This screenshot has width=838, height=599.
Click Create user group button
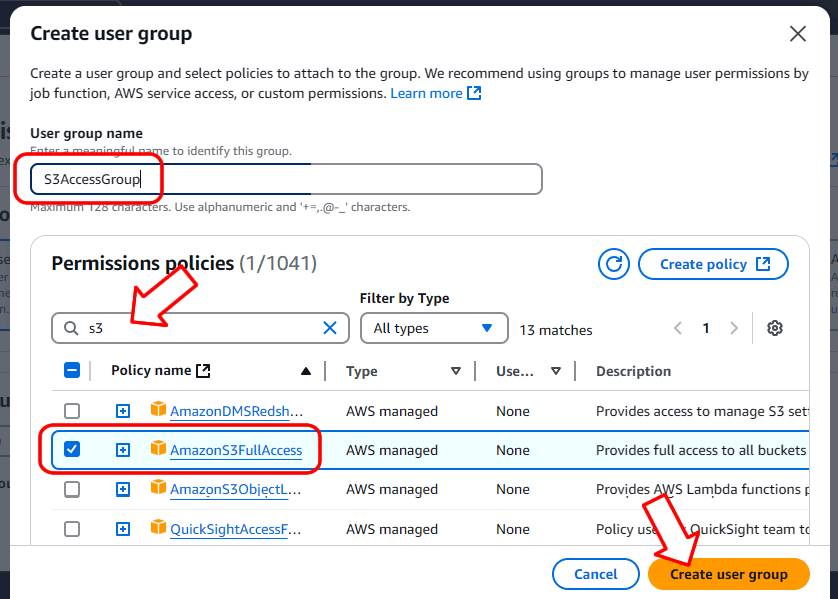(728, 574)
